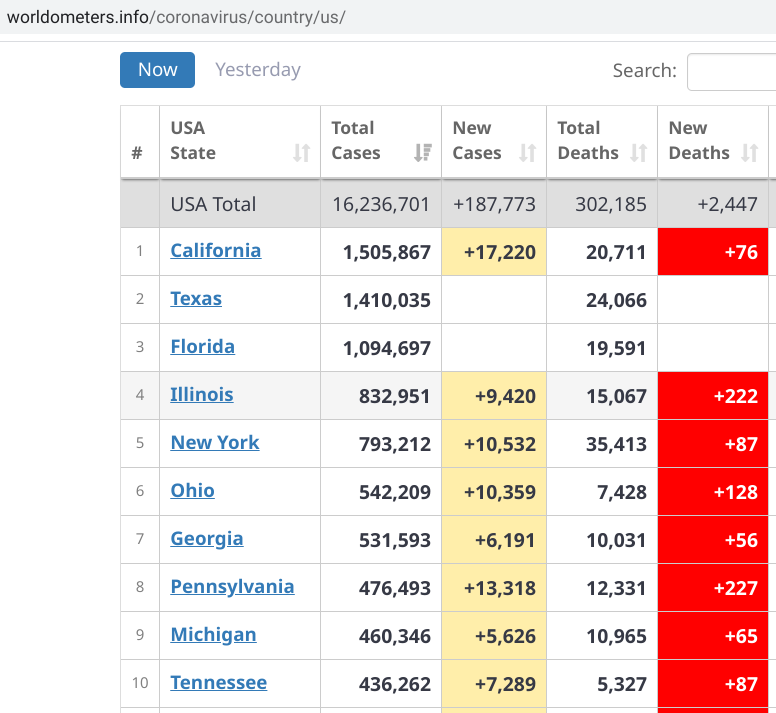The height and width of the screenshot is (713, 776).
Task: Switch to the Yesterday tab
Action: [x=258, y=70]
